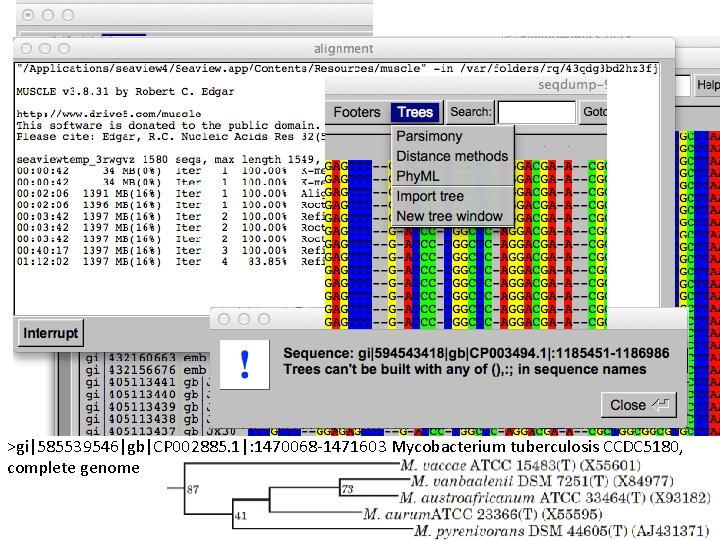This screenshot has width=720, height=540.
Task: Click close dot of the topmost background window
Action: (x=28, y=15)
